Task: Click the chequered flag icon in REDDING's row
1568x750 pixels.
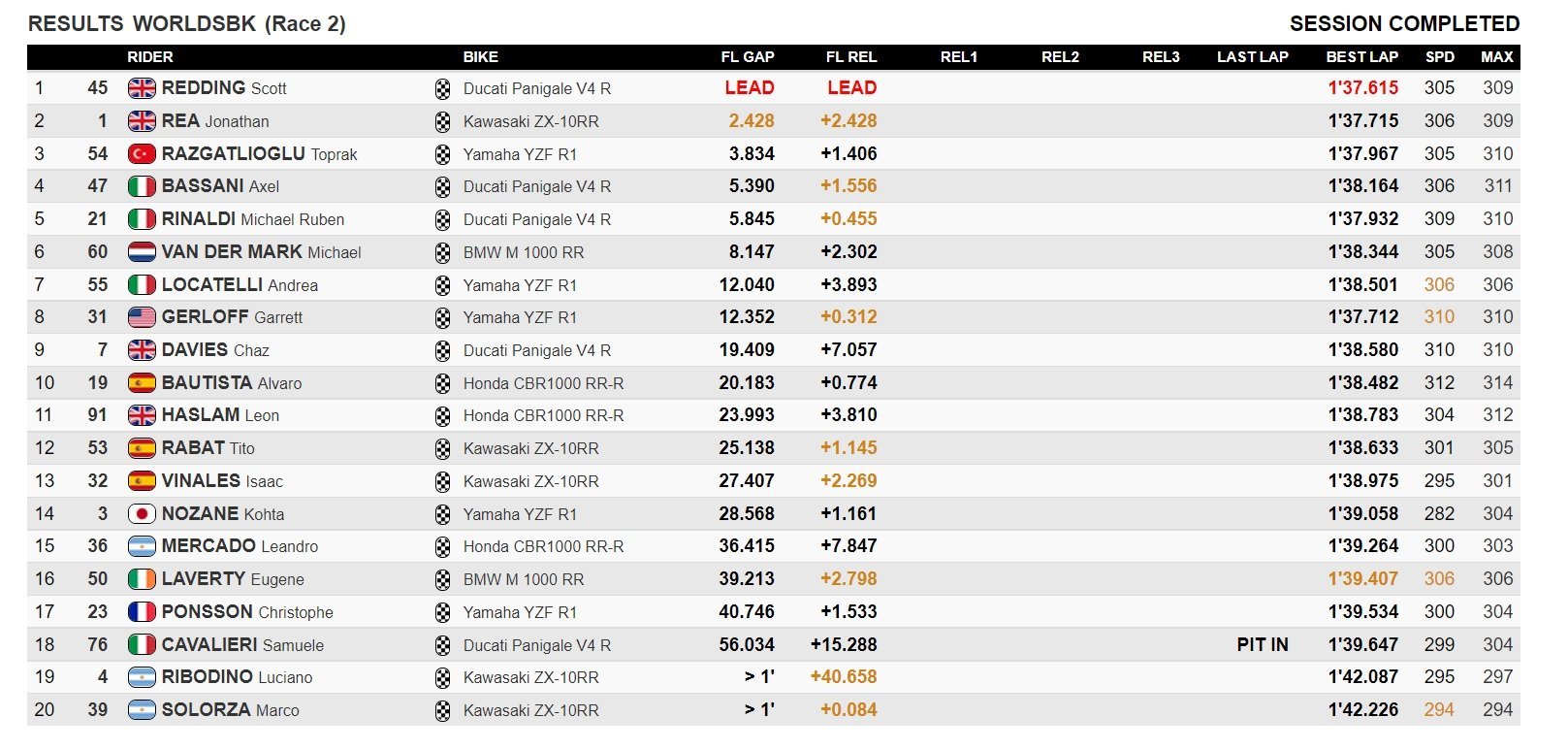Action: click(x=443, y=89)
